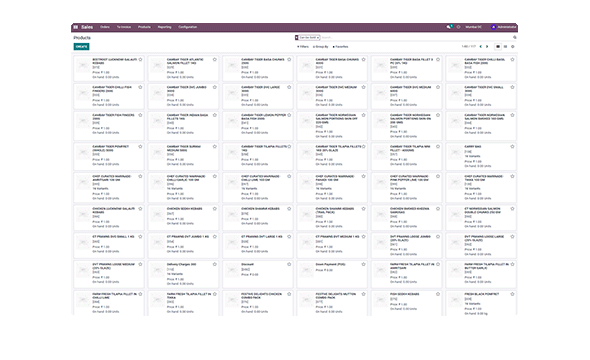Star the Cambay Tiger Basa Fillet card
This screenshot has width=590, height=360.
[438, 59]
